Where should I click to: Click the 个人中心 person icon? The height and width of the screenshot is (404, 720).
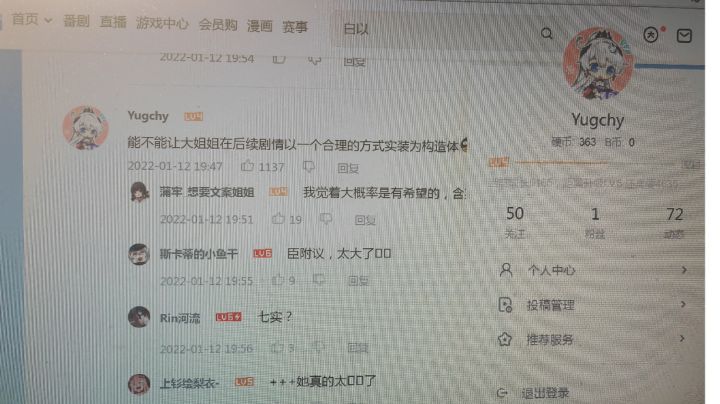coord(506,269)
